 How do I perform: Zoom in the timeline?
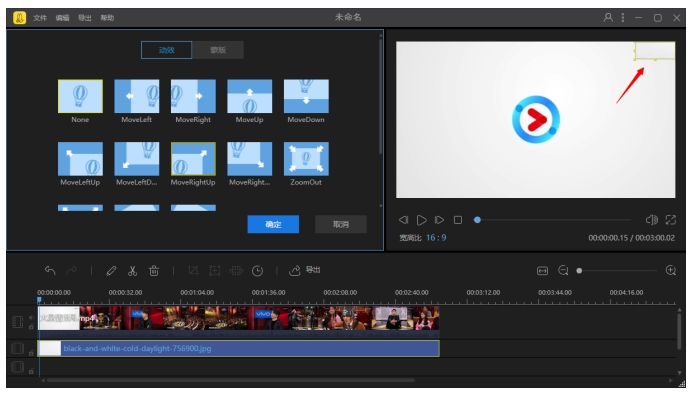[x=671, y=270]
